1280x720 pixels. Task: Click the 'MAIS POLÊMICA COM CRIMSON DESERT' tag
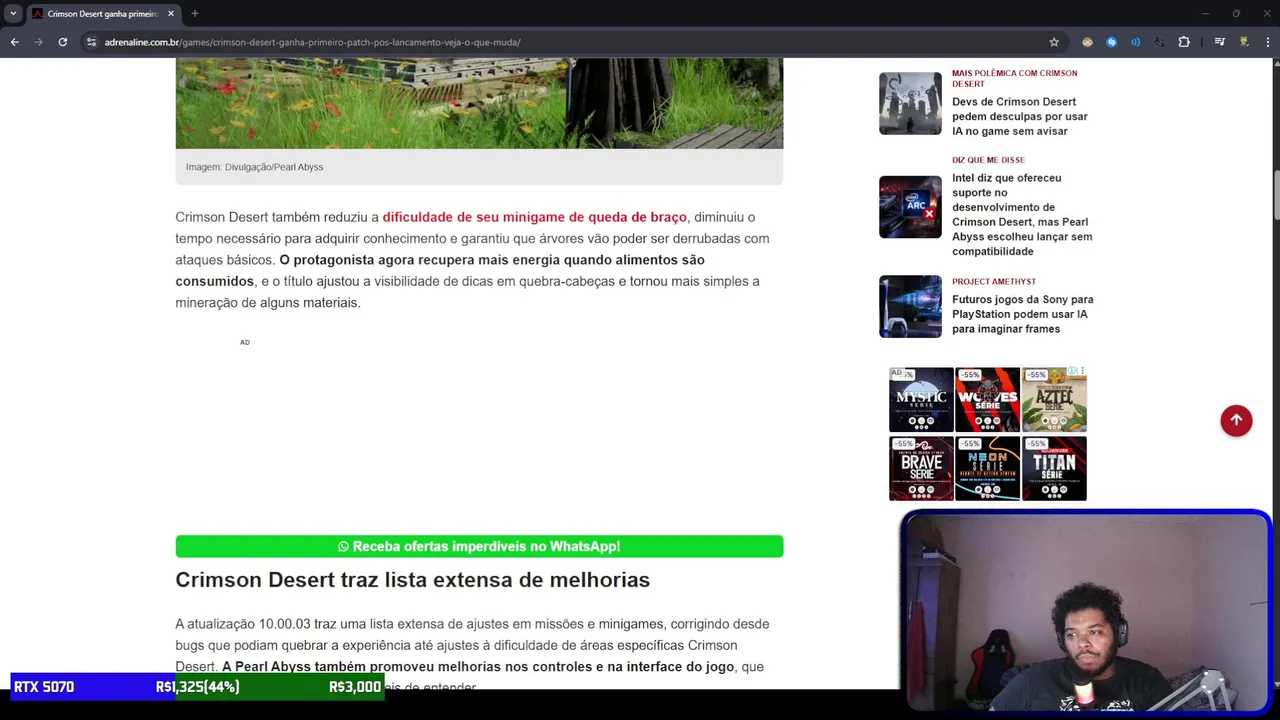click(x=1014, y=78)
